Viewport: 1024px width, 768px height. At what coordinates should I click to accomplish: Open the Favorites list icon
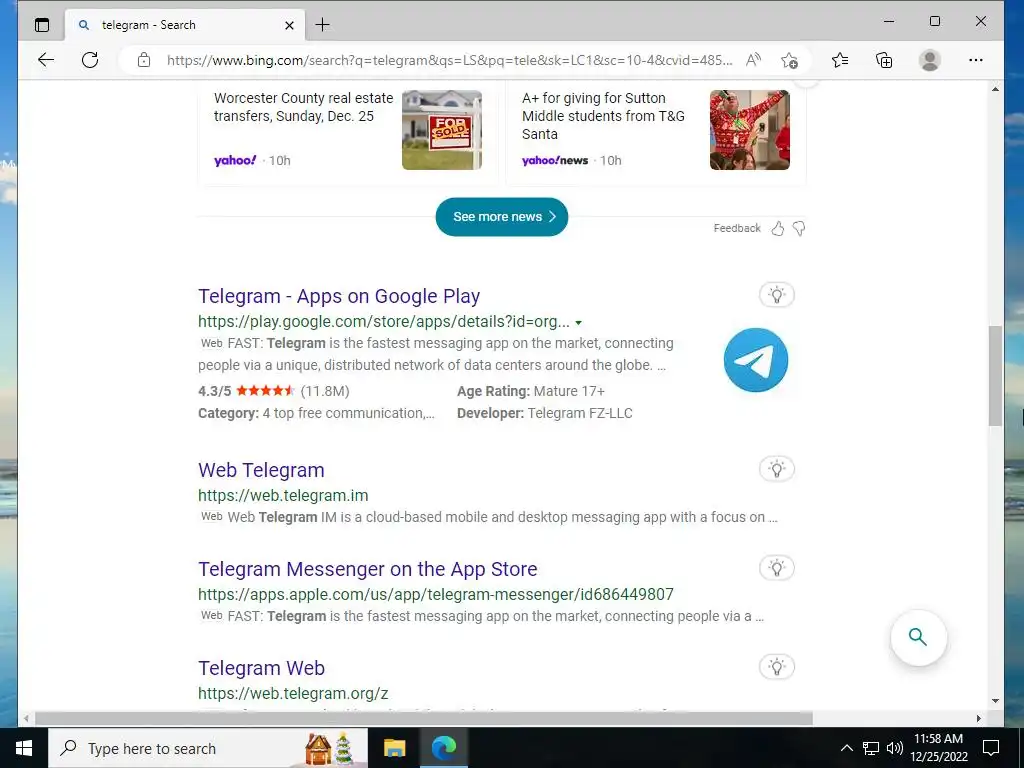[840, 60]
